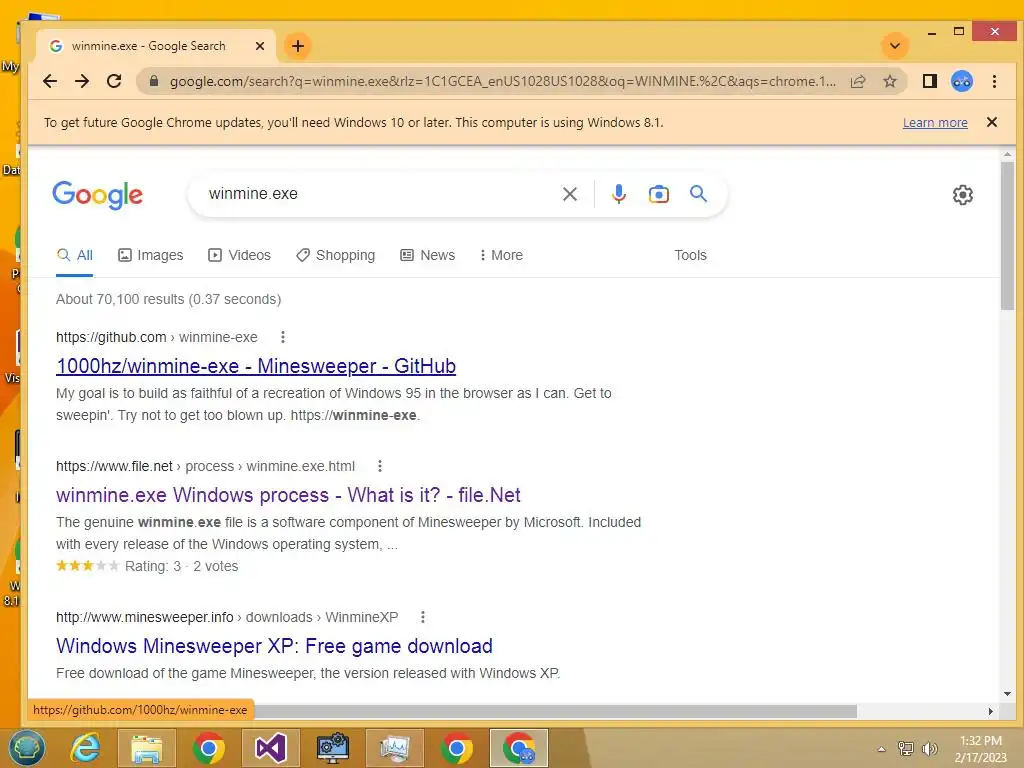This screenshot has height=768, width=1024.
Task: Close the winmine.exe Google Search tab
Action: coord(259,46)
